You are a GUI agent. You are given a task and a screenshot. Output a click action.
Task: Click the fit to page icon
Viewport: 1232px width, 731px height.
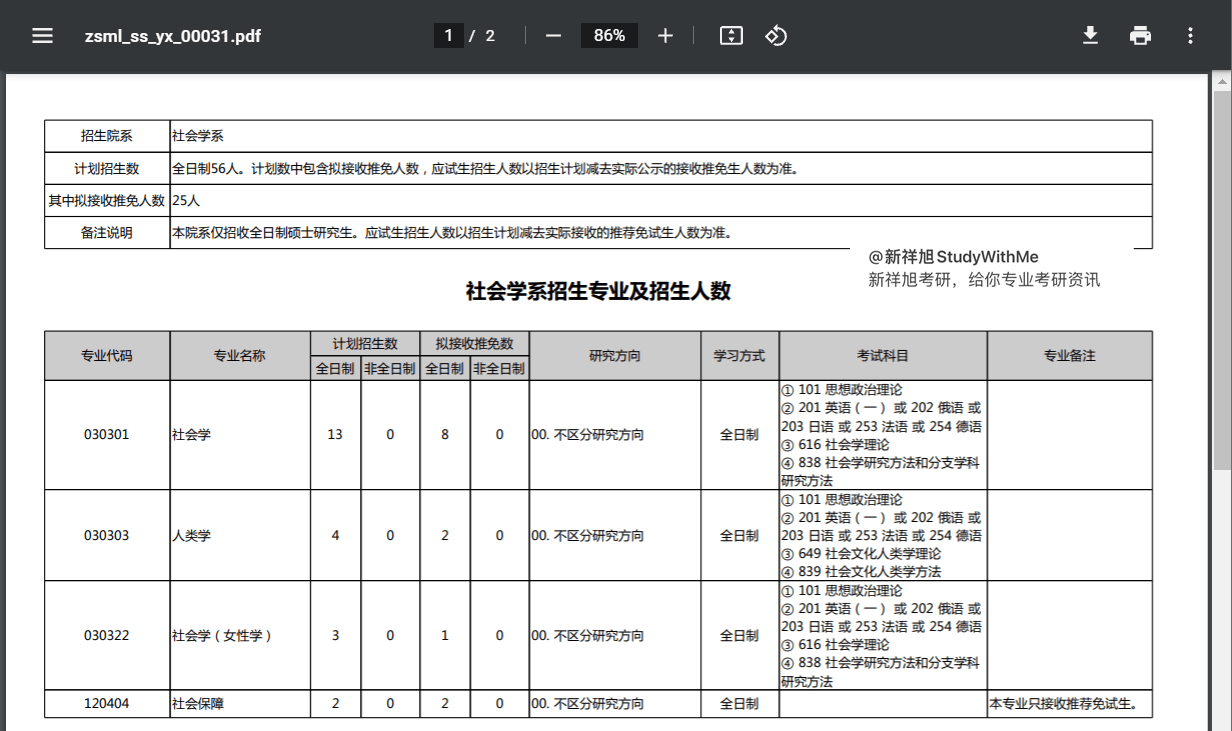(x=731, y=36)
